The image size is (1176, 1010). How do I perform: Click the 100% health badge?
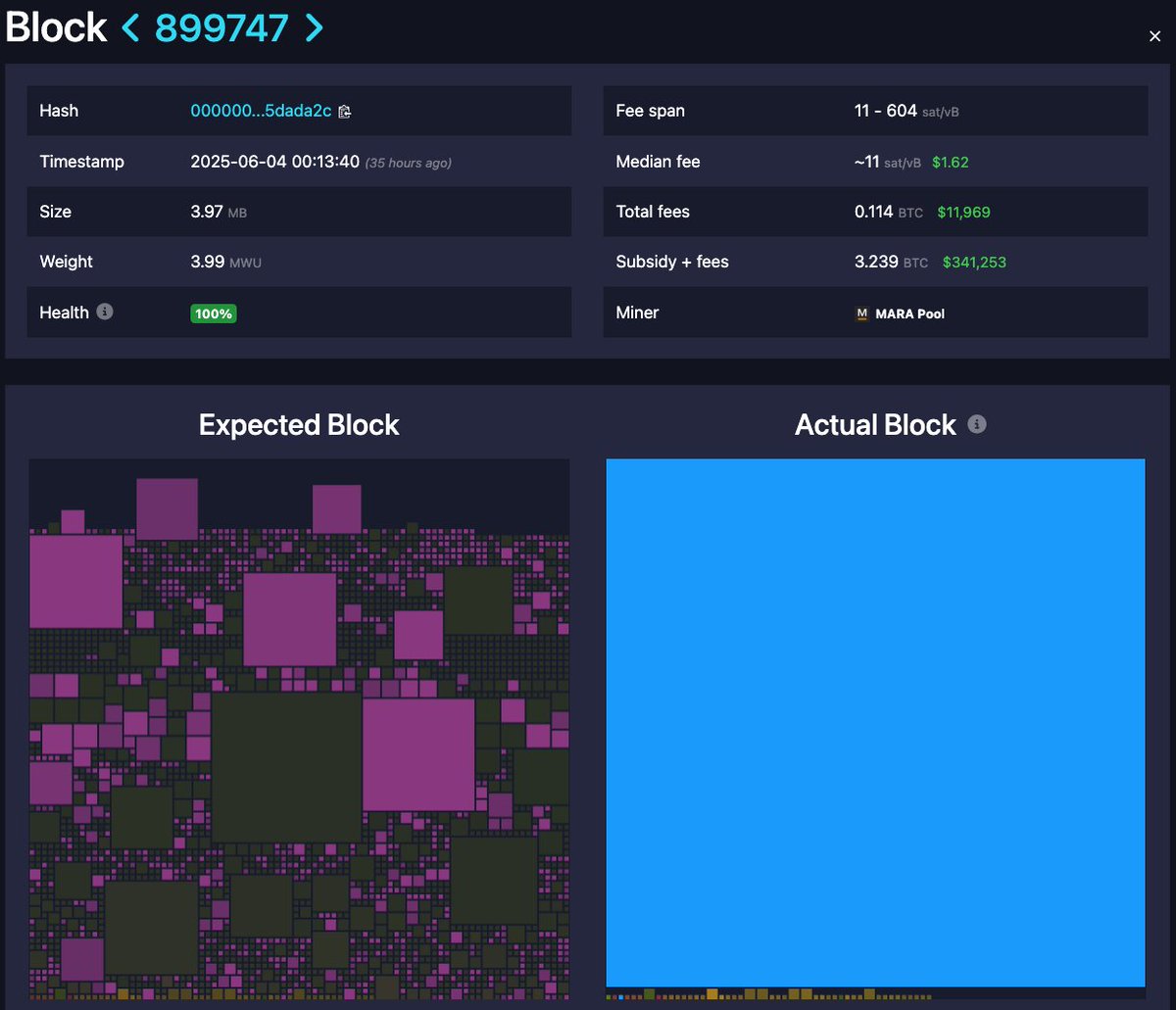pyautogui.click(x=213, y=313)
